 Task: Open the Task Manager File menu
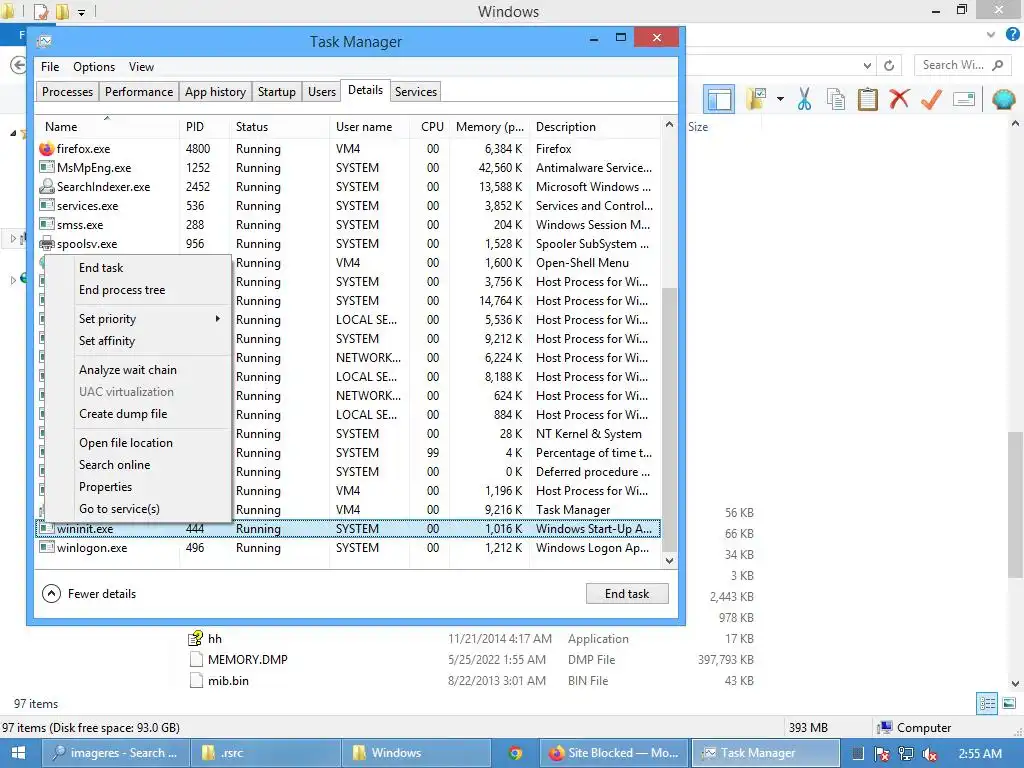coord(50,67)
